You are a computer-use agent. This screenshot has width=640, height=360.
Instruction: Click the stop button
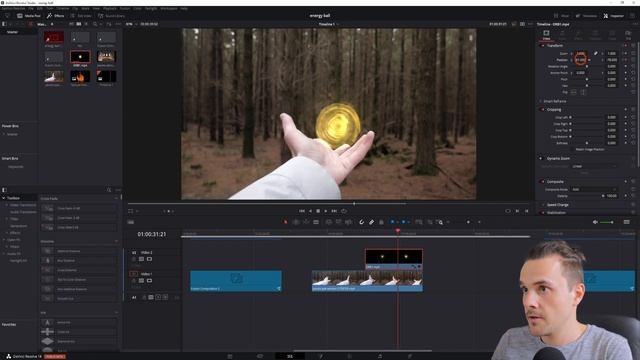coord(318,211)
